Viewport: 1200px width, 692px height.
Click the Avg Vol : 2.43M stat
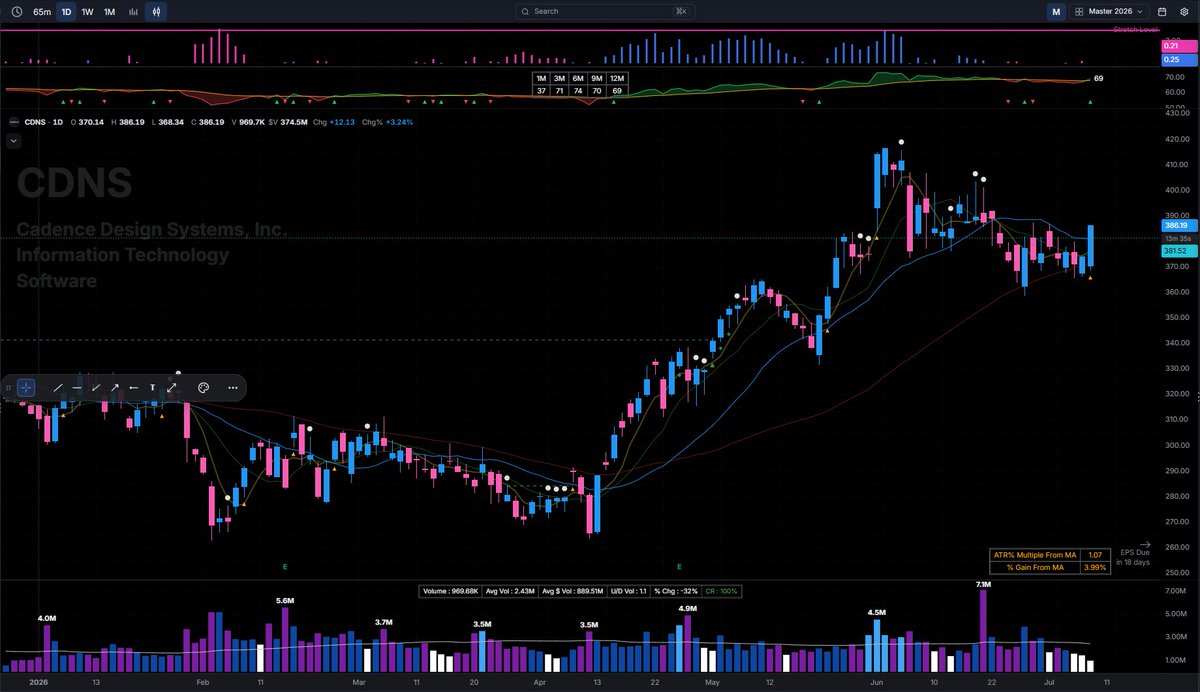509,591
